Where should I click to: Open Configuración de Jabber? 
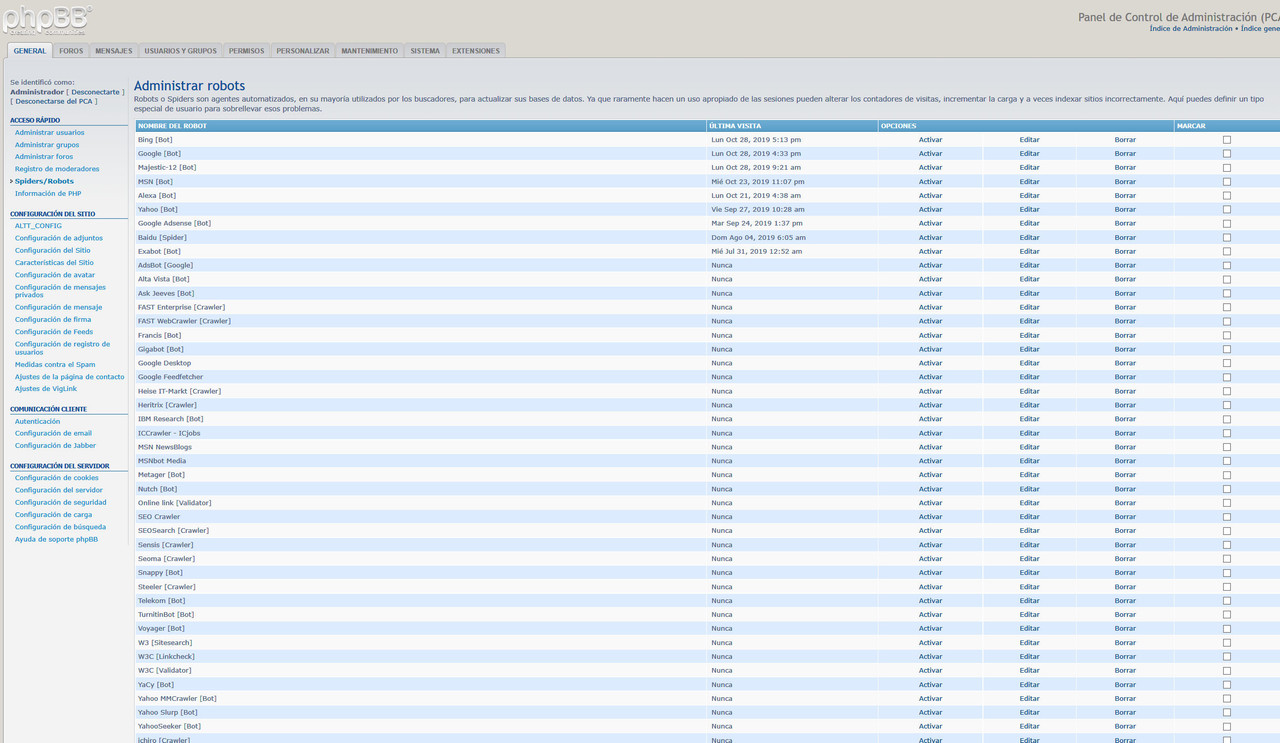[55, 445]
